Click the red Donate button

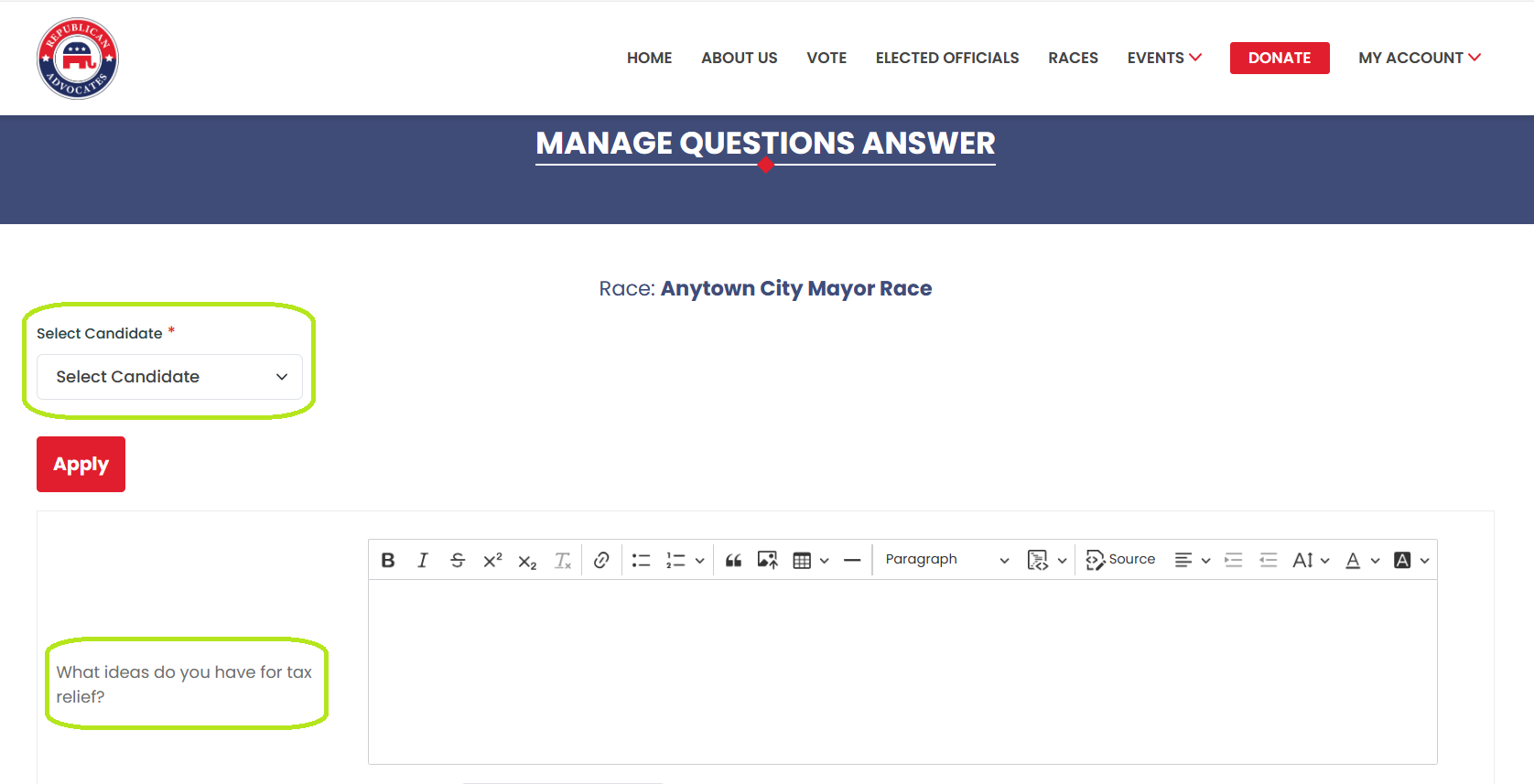1280,58
